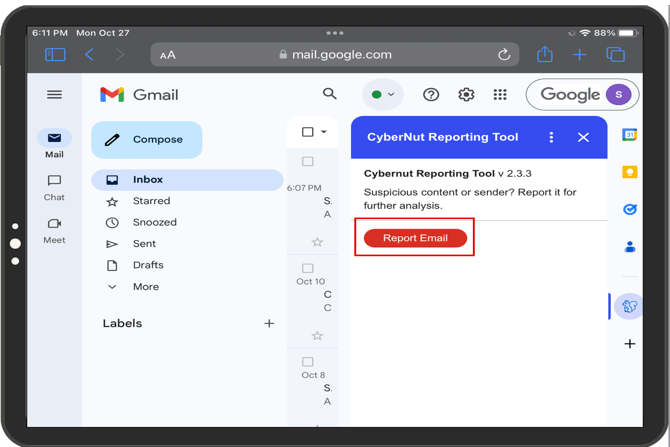Click the search mail magnifier icon
This screenshot has height=447, width=670.
pyautogui.click(x=329, y=94)
